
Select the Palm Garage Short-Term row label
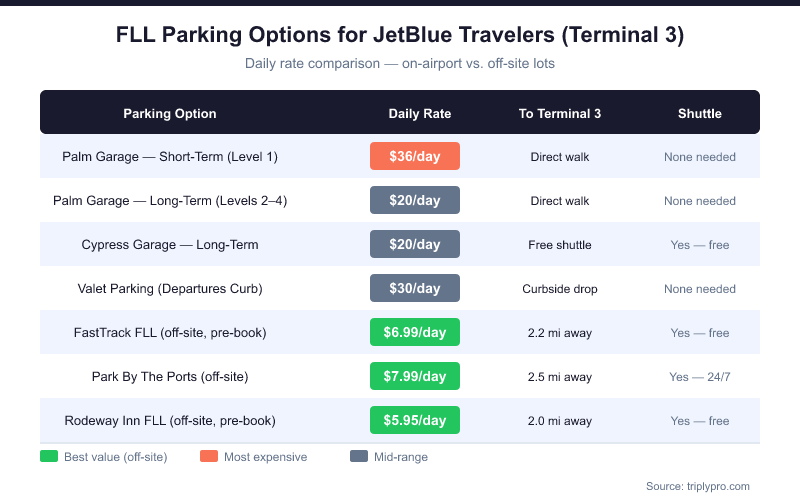coord(170,157)
